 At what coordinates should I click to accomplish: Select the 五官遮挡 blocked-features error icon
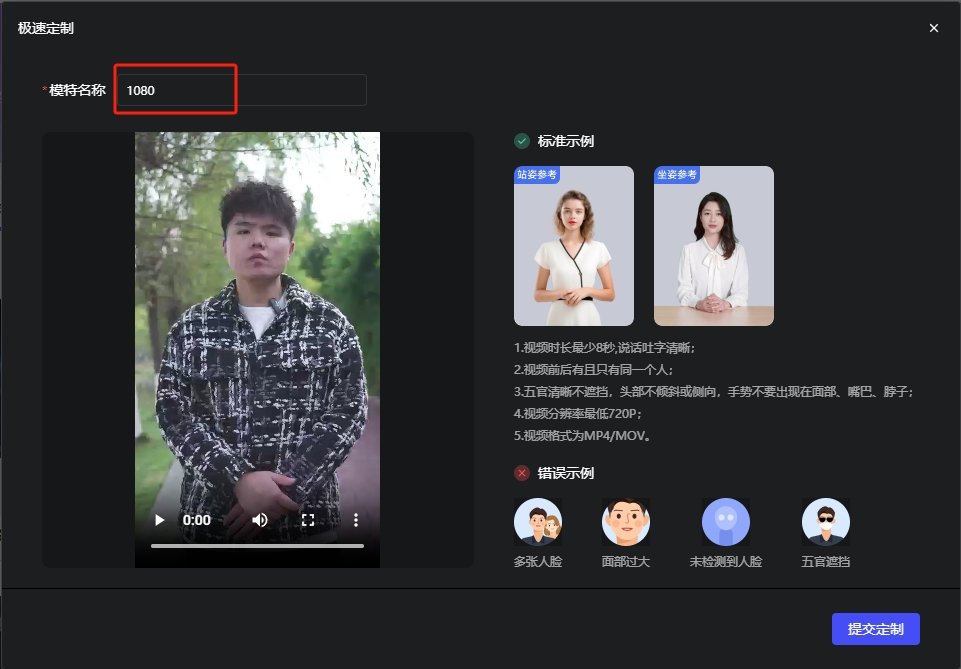(825, 521)
